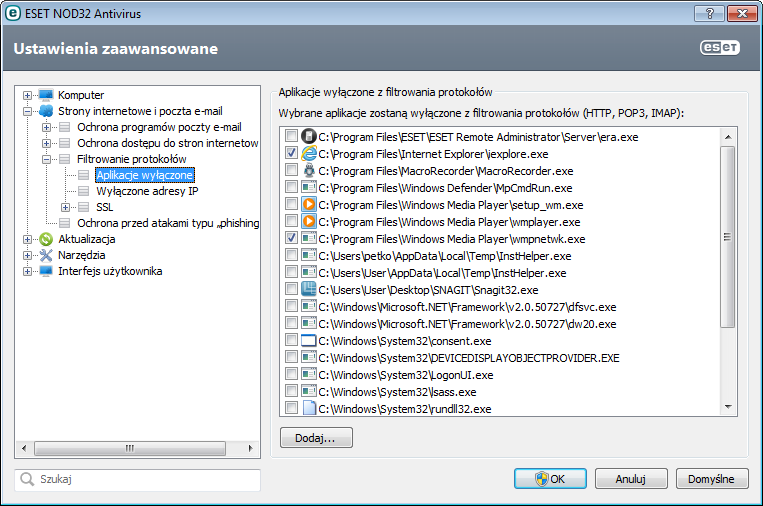Uncheck the iexplore.exe checkbox
Image resolution: width=763 pixels, height=506 pixels.
point(291,152)
